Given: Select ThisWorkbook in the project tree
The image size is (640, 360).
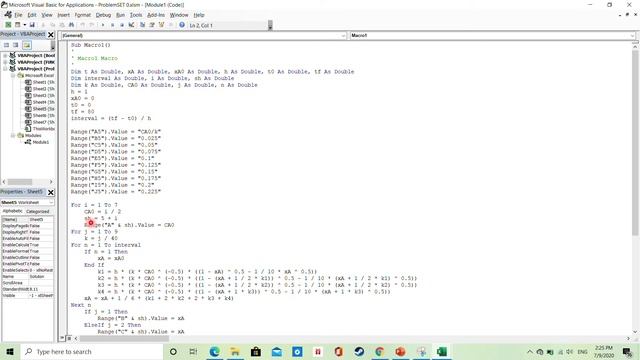Looking at the screenshot, I should (x=40, y=129).
